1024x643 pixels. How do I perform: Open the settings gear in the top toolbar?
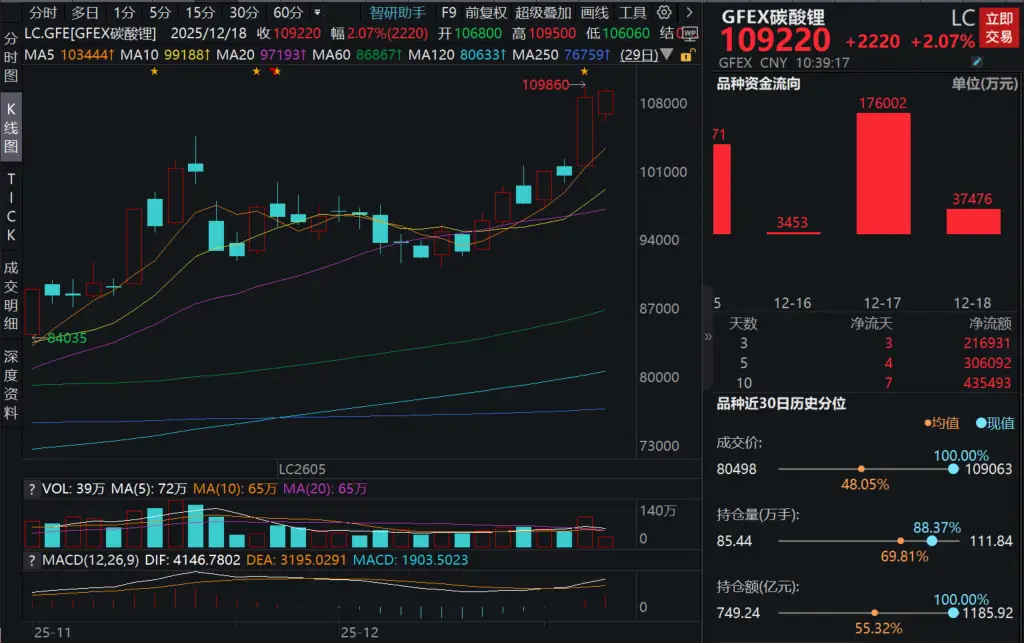coord(663,12)
